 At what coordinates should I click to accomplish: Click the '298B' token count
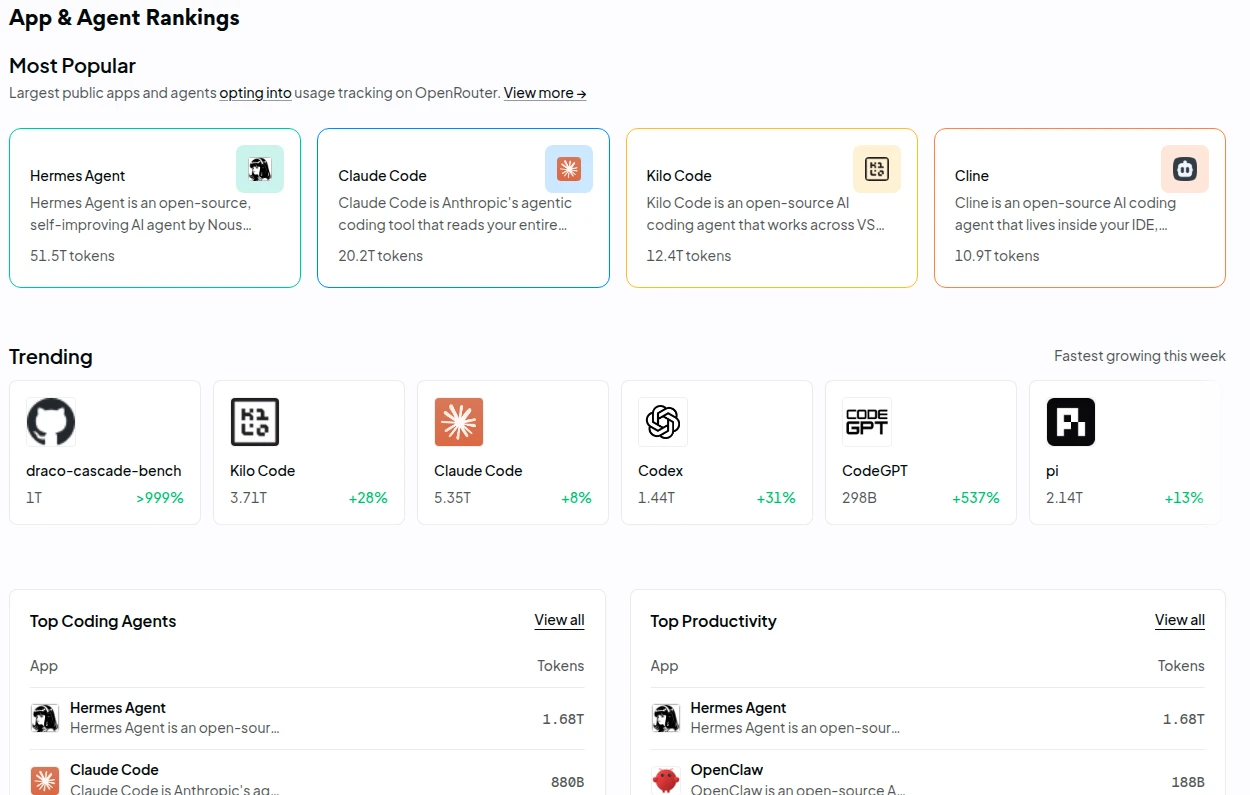click(859, 498)
